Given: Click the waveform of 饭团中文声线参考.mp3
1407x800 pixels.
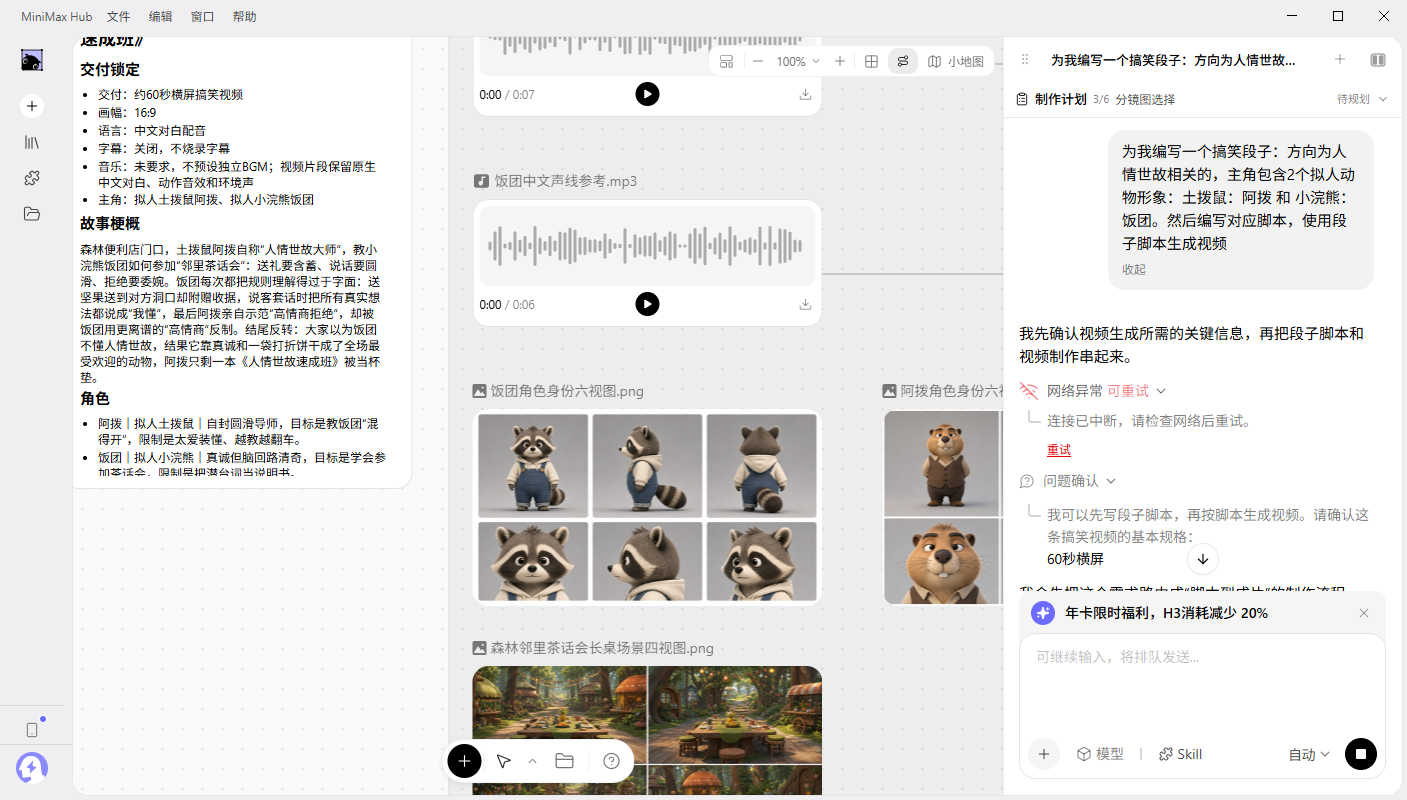Looking at the screenshot, I should [x=647, y=246].
